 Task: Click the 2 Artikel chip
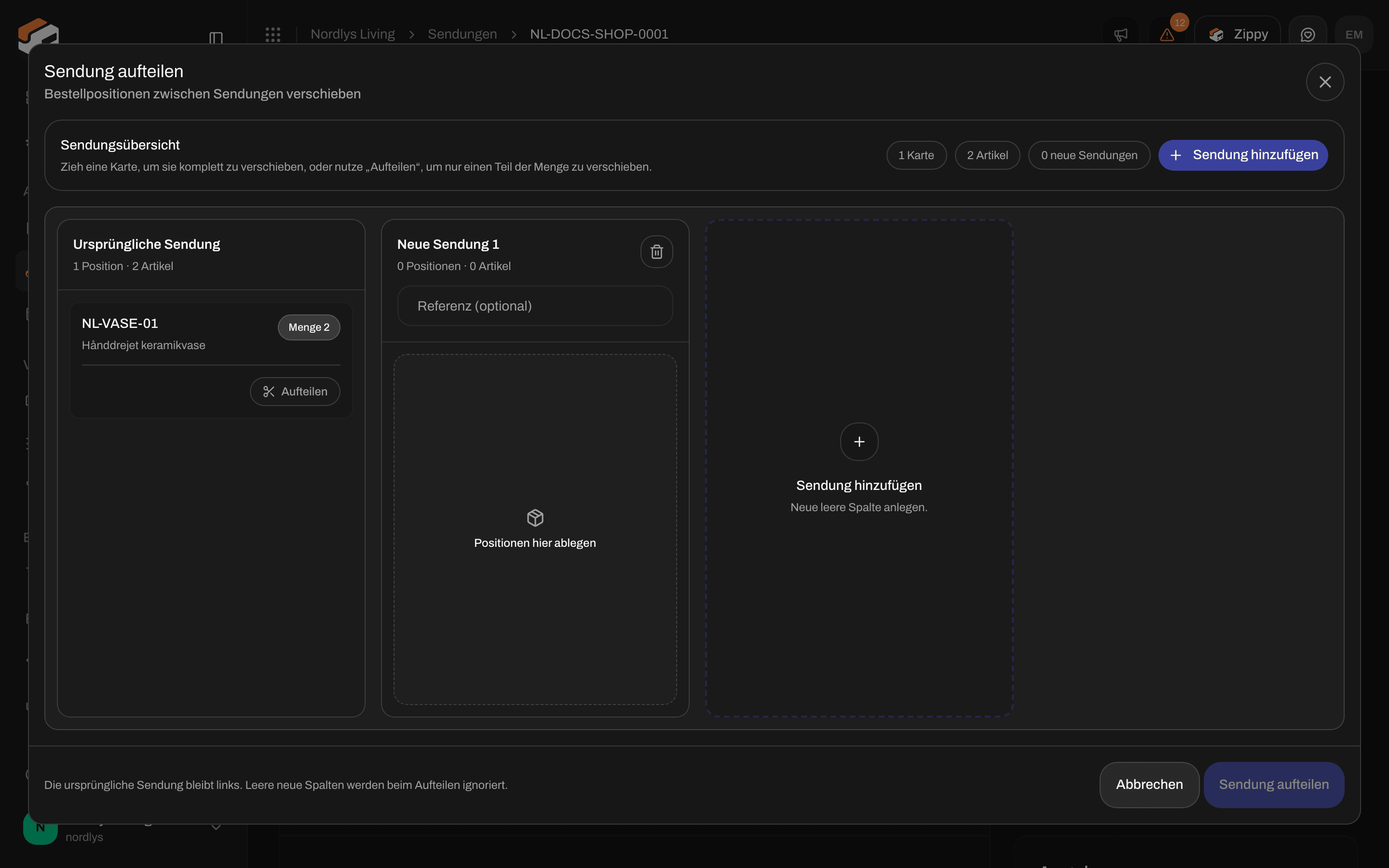[x=987, y=155]
